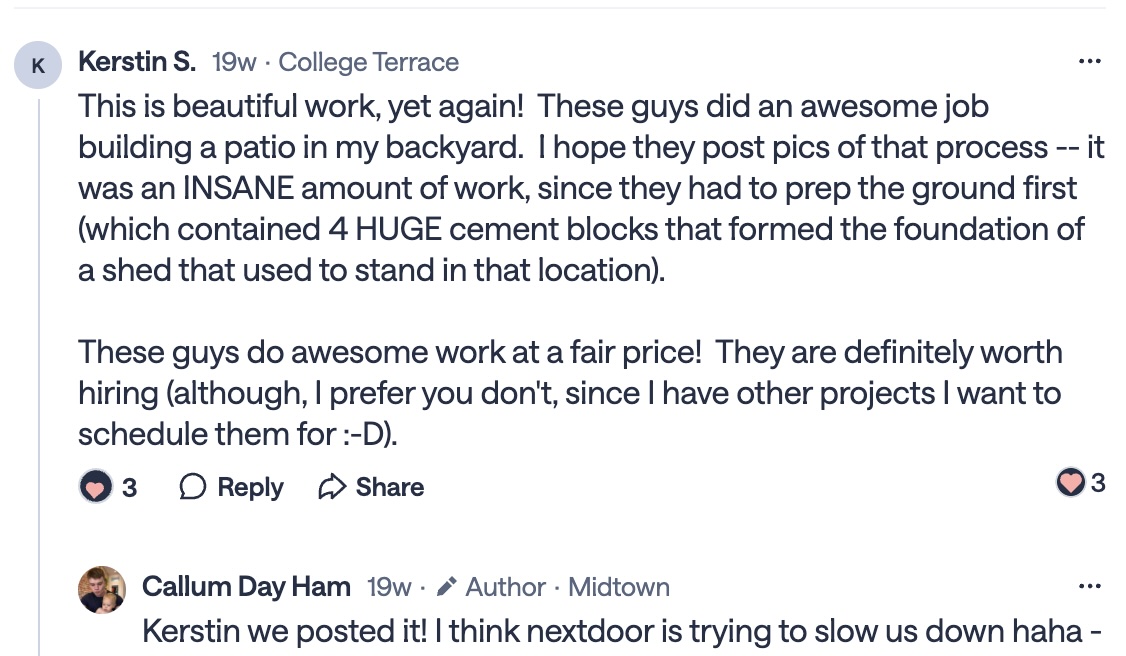View reactions summary heart at right
1126x656 pixels.
coord(1070,484)
